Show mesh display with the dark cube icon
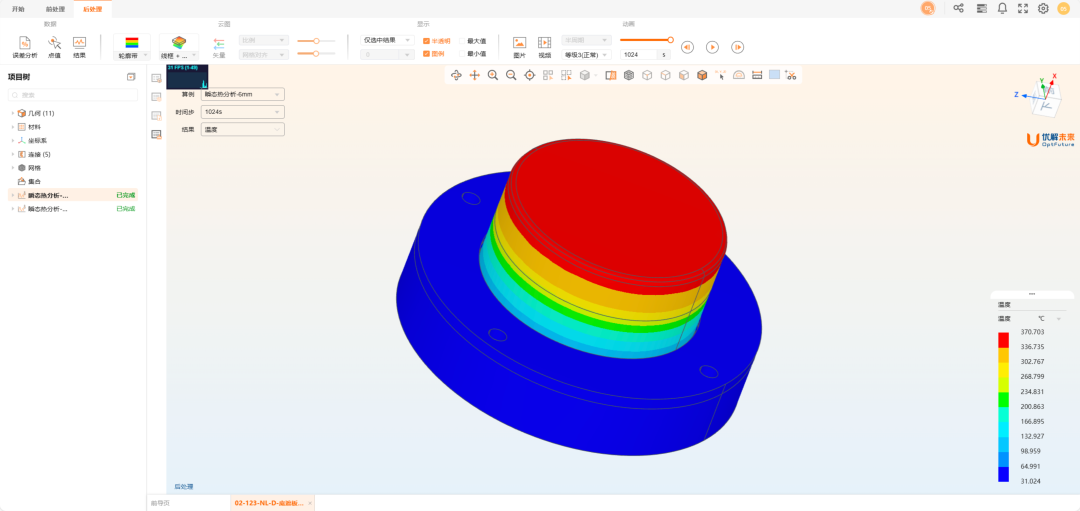Viewport: 1080px width, 511px height. tap(629, 75)
